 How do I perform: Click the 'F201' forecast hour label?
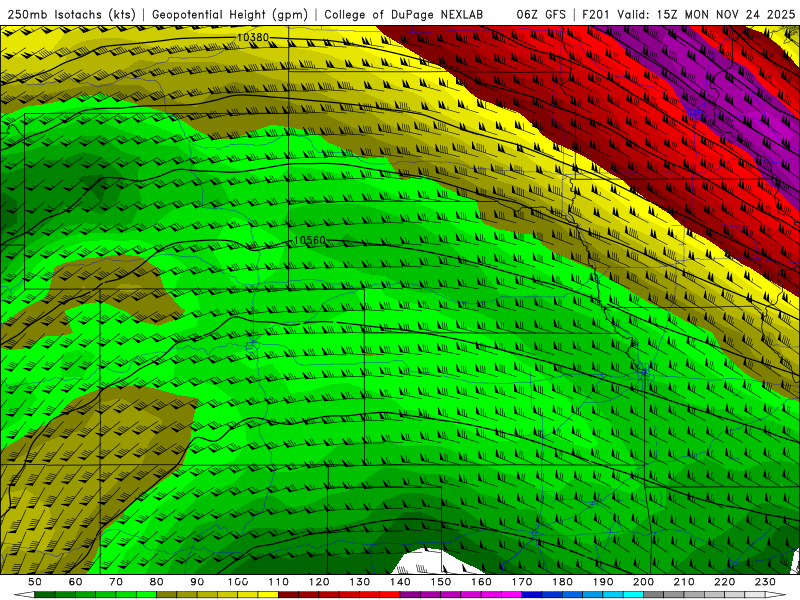(596, 14)
